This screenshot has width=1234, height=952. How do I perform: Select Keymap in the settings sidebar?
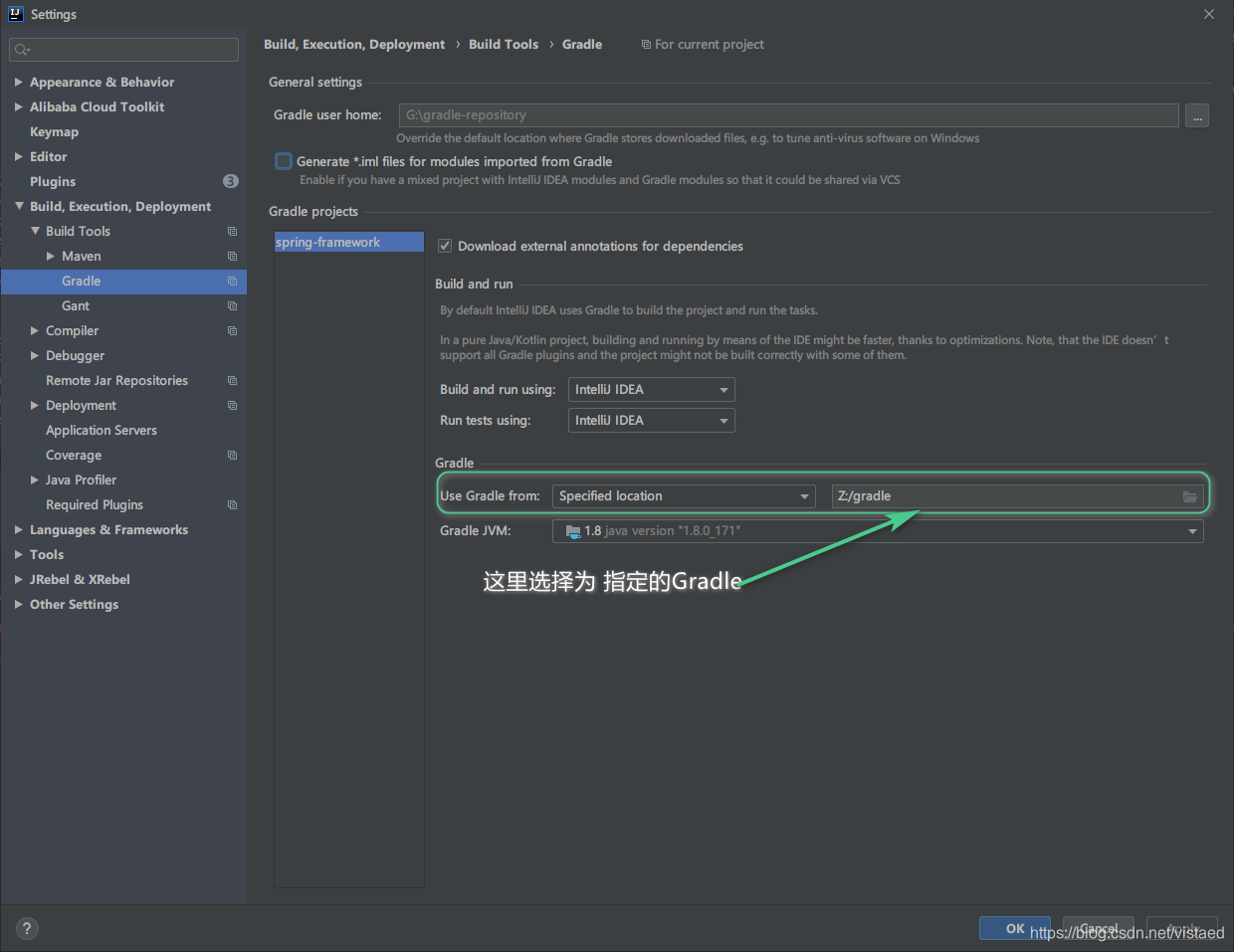point(54,131)
